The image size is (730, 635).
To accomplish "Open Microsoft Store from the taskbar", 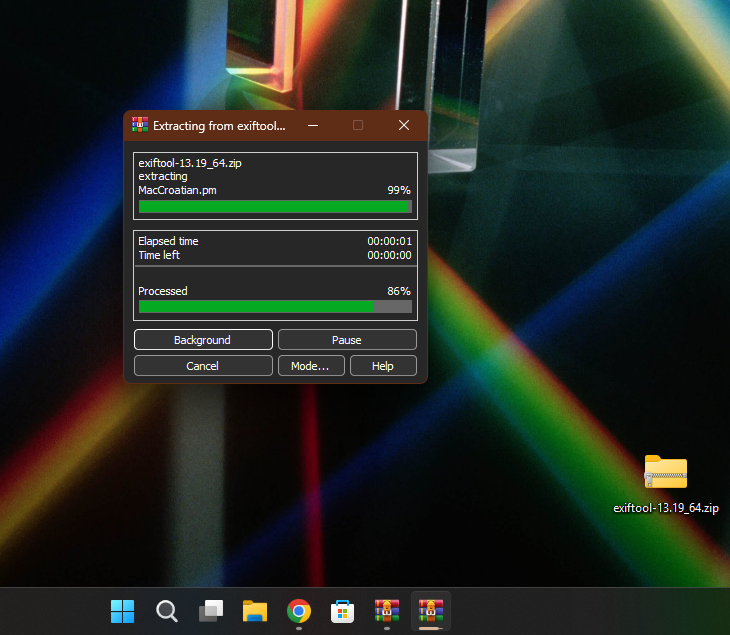I will [x=342, y=611].
